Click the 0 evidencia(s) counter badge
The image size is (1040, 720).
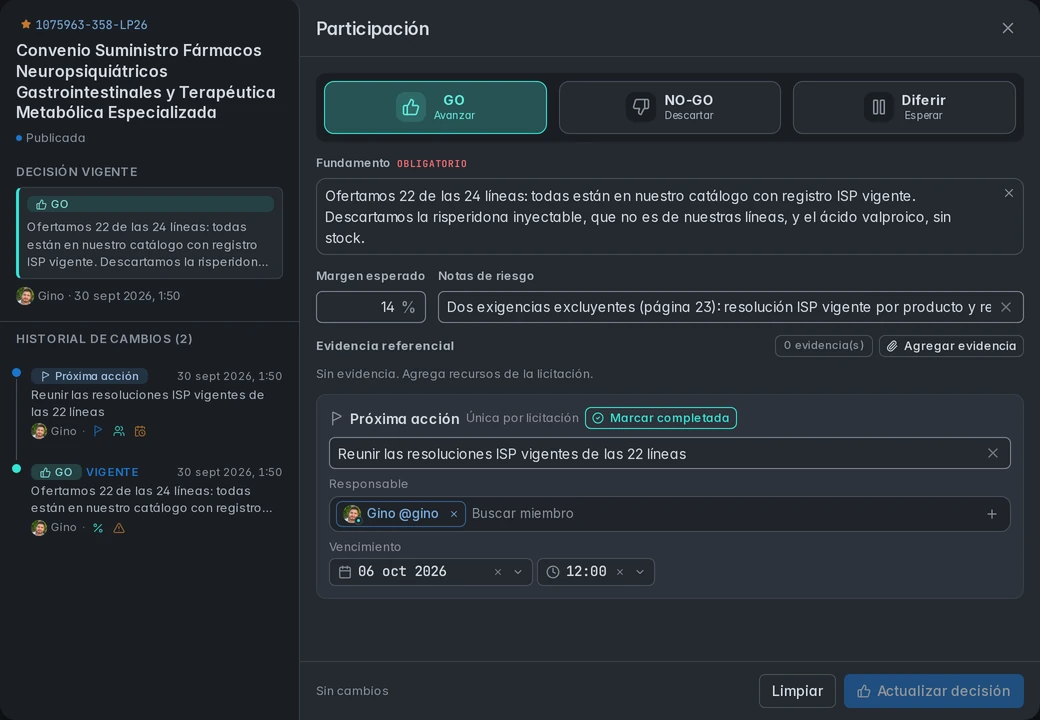(x=823, y=345)
